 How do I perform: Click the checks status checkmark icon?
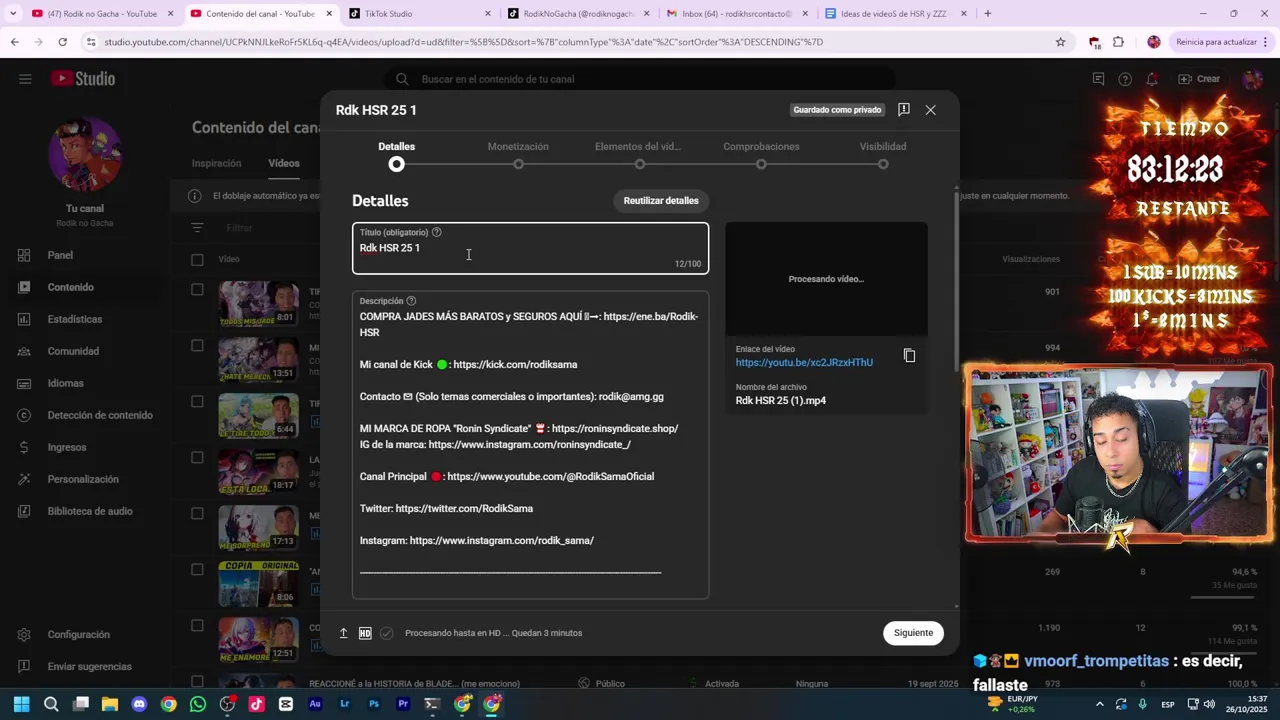coord(387,633)
